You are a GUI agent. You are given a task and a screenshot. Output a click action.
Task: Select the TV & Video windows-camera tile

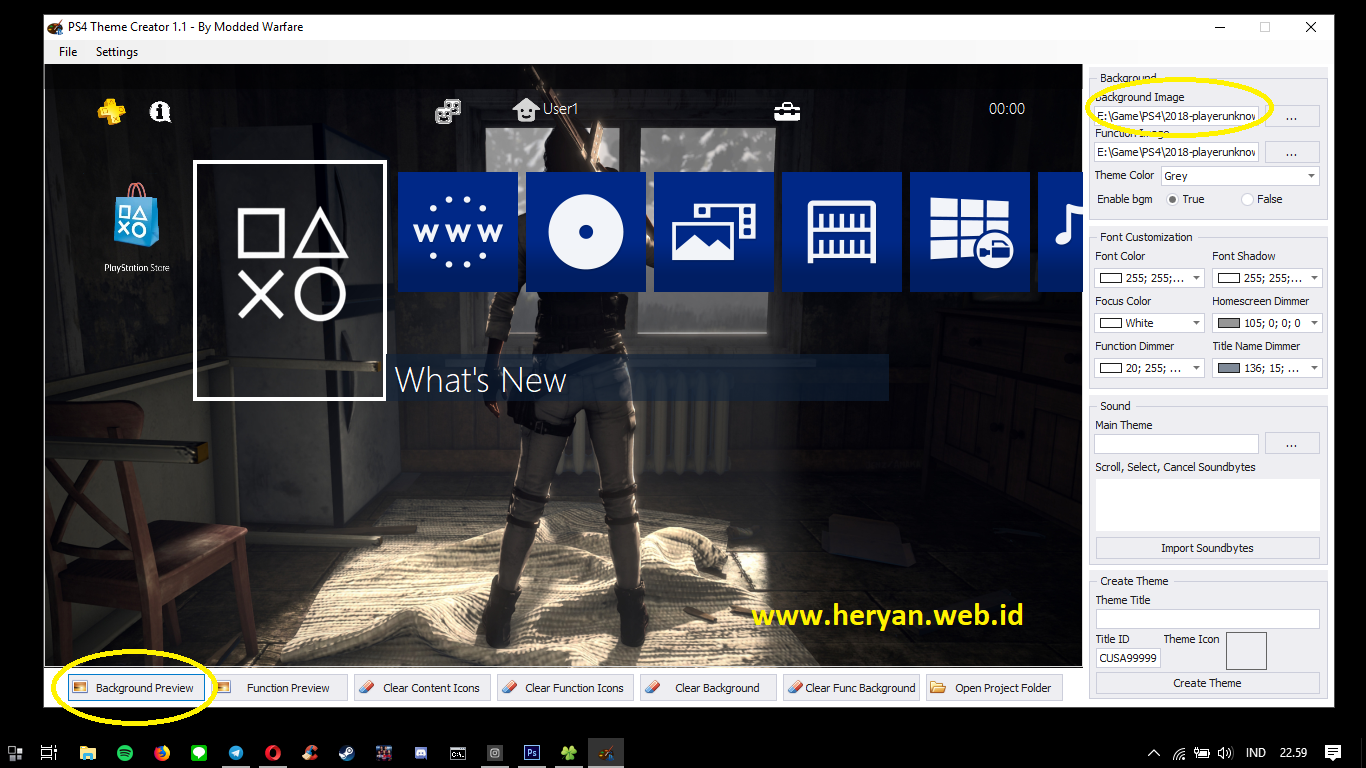click(x=970, y=232)
